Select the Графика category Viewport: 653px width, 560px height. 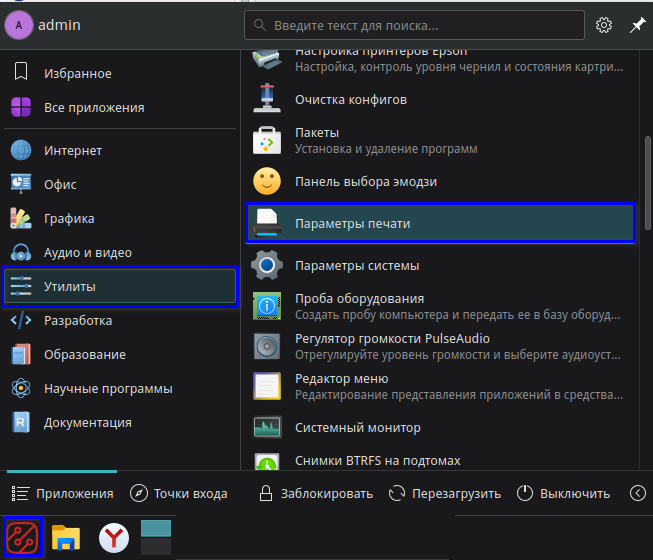68,219
